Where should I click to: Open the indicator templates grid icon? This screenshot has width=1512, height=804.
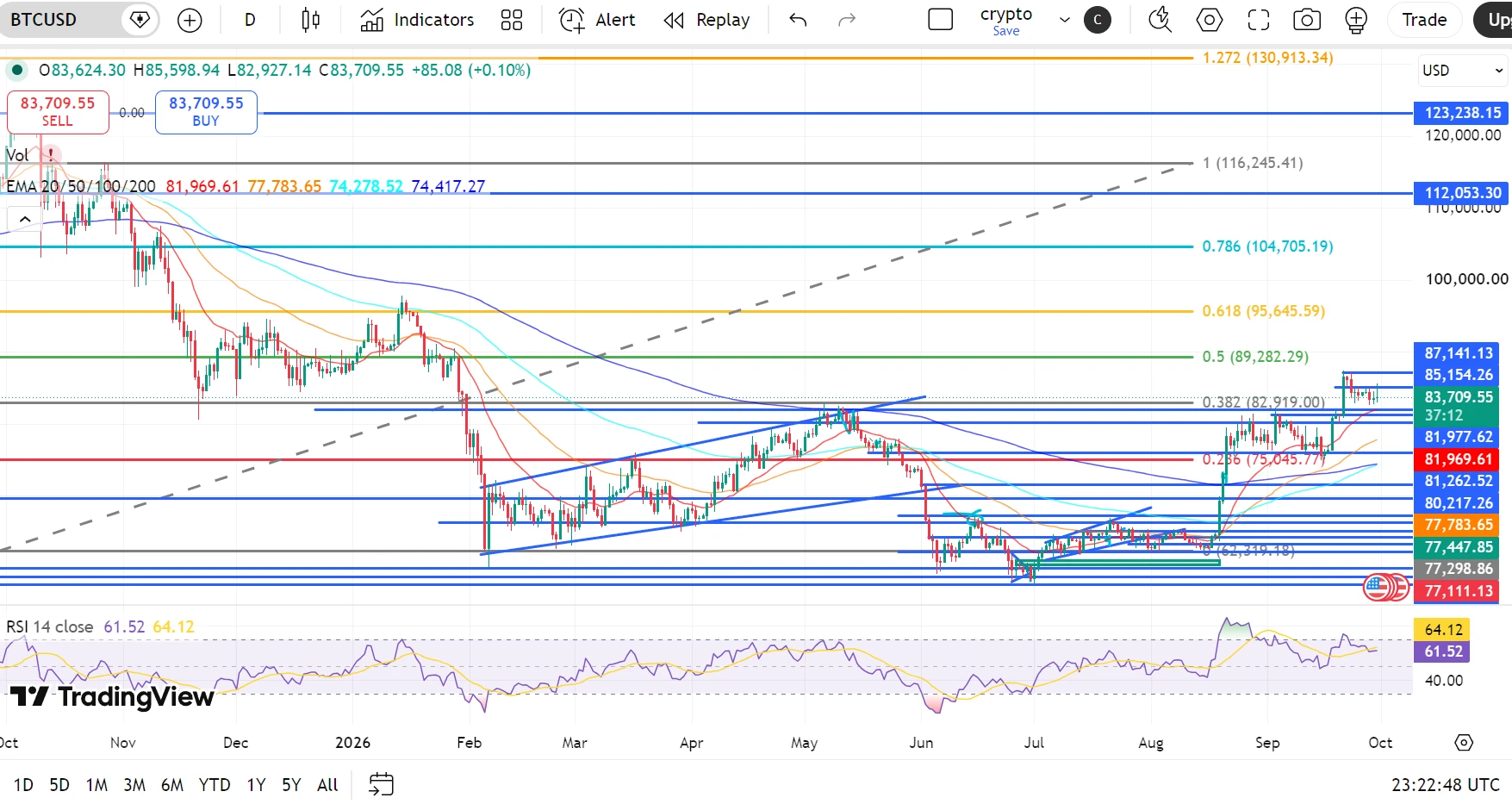coord(512,20)
